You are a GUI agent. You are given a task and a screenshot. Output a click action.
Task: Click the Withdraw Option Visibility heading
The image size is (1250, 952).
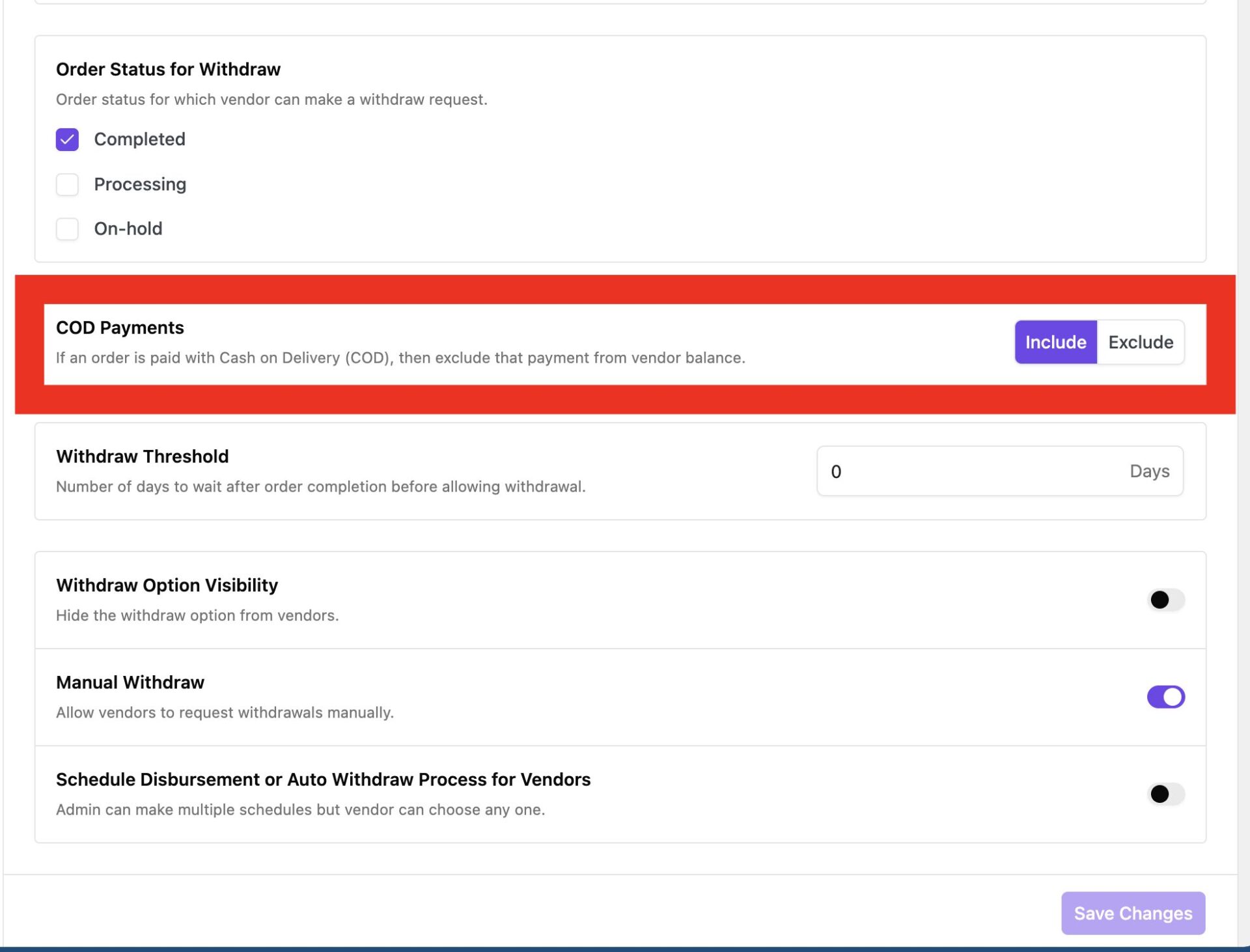(x=167, y=585)
